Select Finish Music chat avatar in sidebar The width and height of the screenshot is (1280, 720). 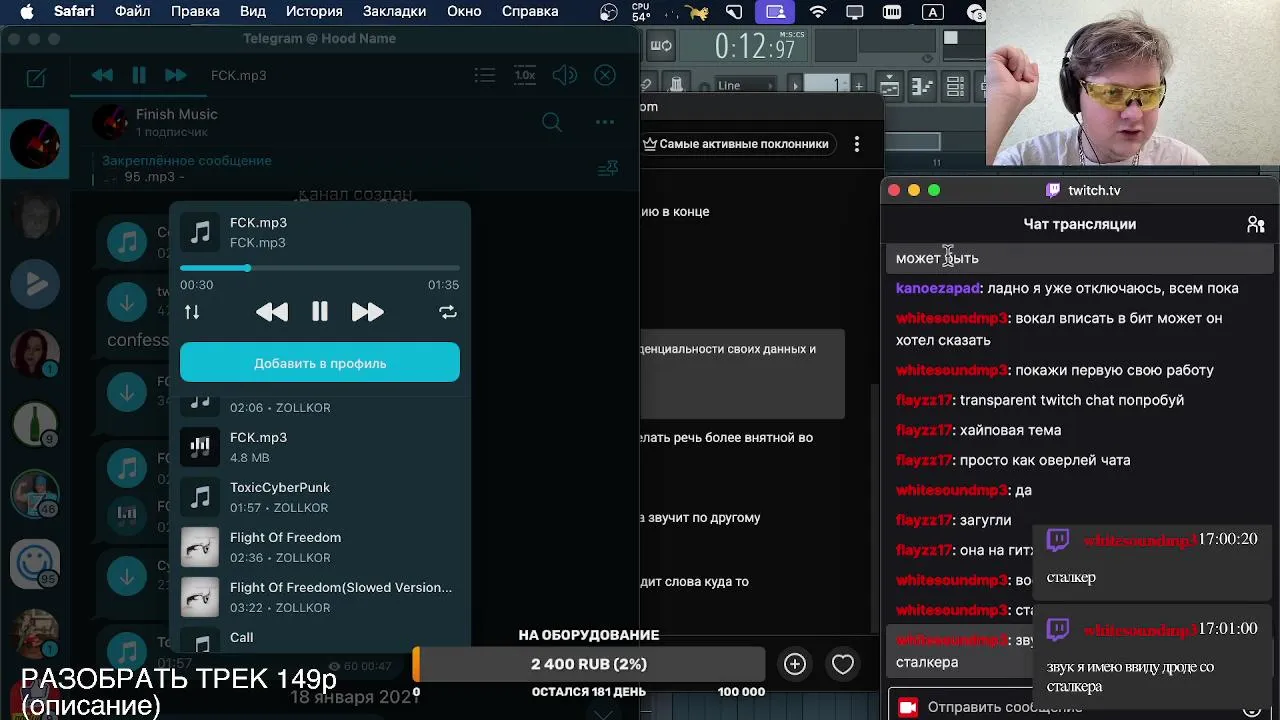pyautogui.click(x=35, y=144)
